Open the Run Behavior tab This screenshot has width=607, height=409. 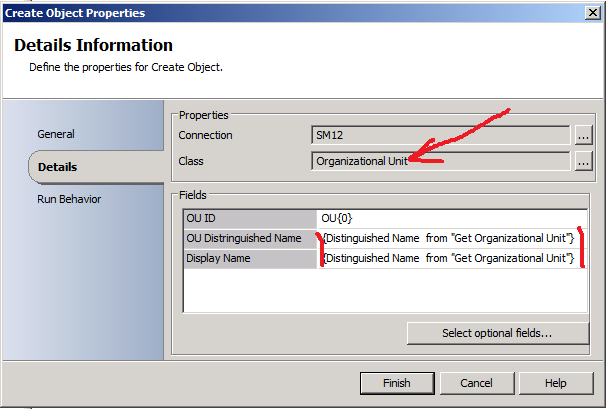[x=69, y=199]
